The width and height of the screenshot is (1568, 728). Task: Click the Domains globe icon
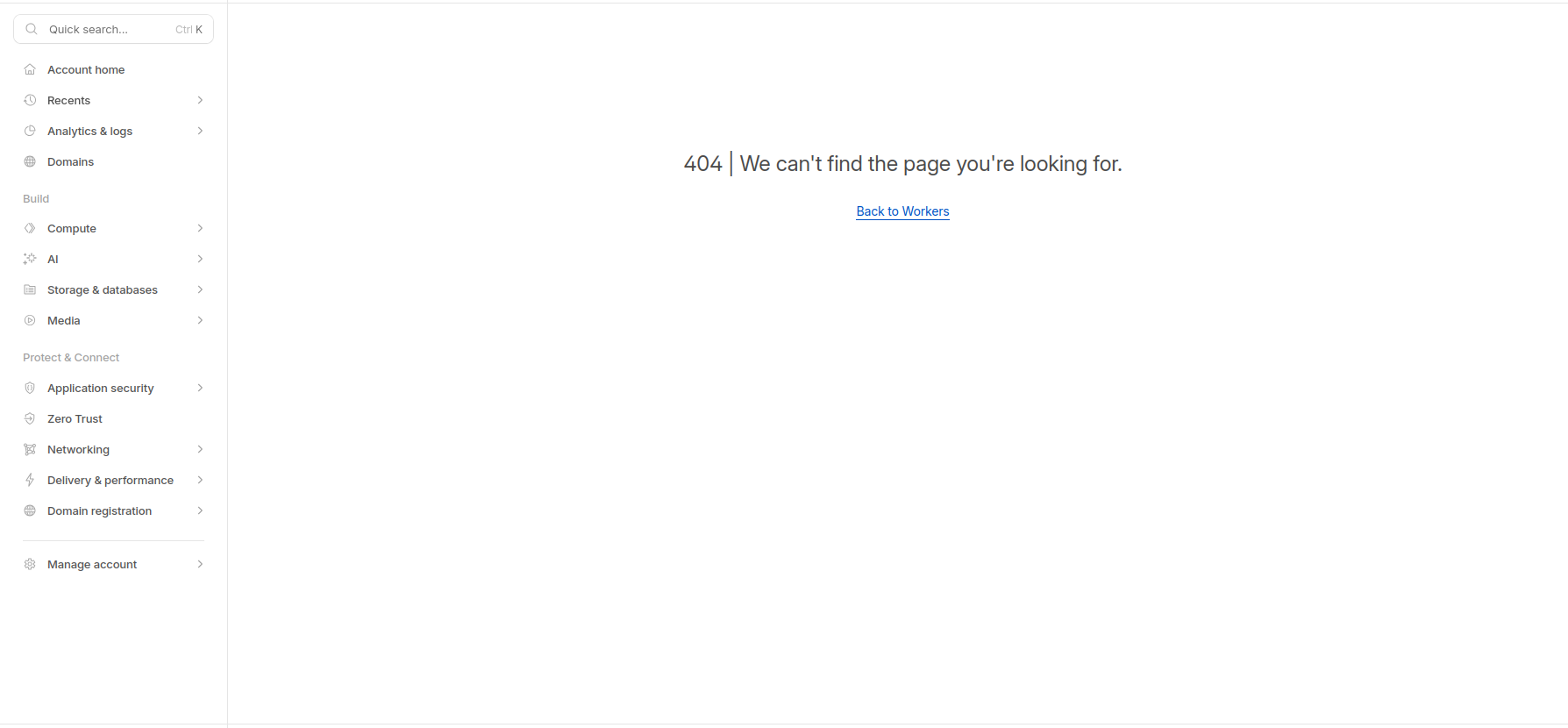click(30, 162)
